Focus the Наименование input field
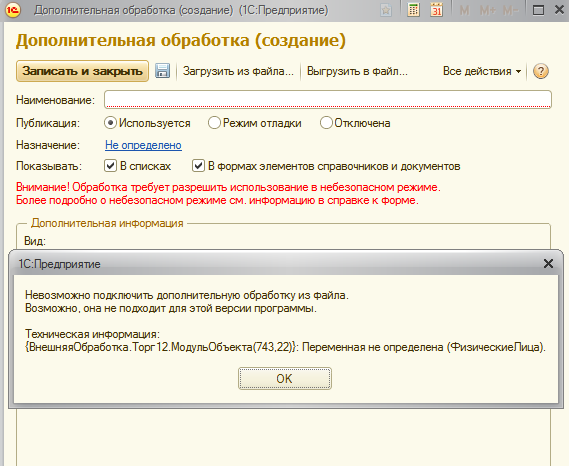Image resolution: width=569 pixels, height=466 pixels. pyautogui.click(x=328, y=99)
